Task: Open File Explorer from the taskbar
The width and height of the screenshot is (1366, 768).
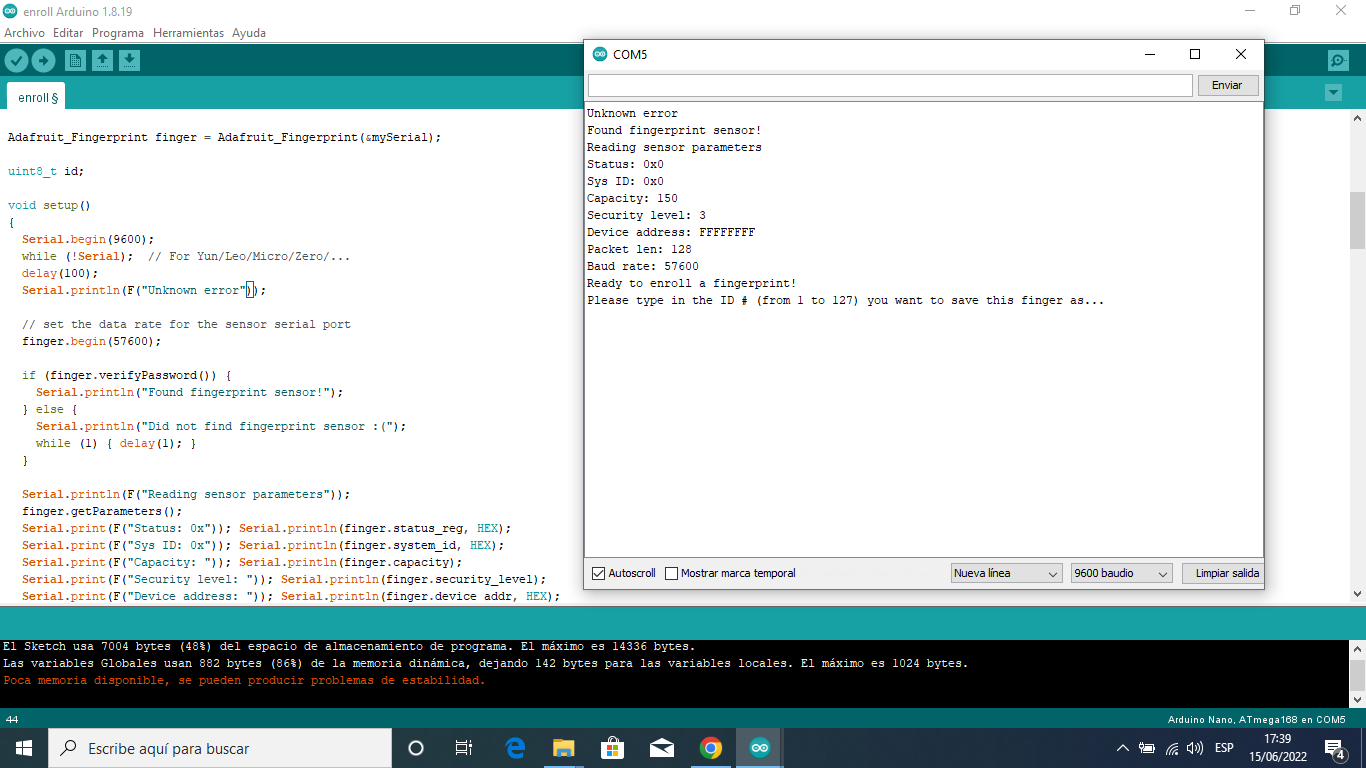Action: (564, 748)
